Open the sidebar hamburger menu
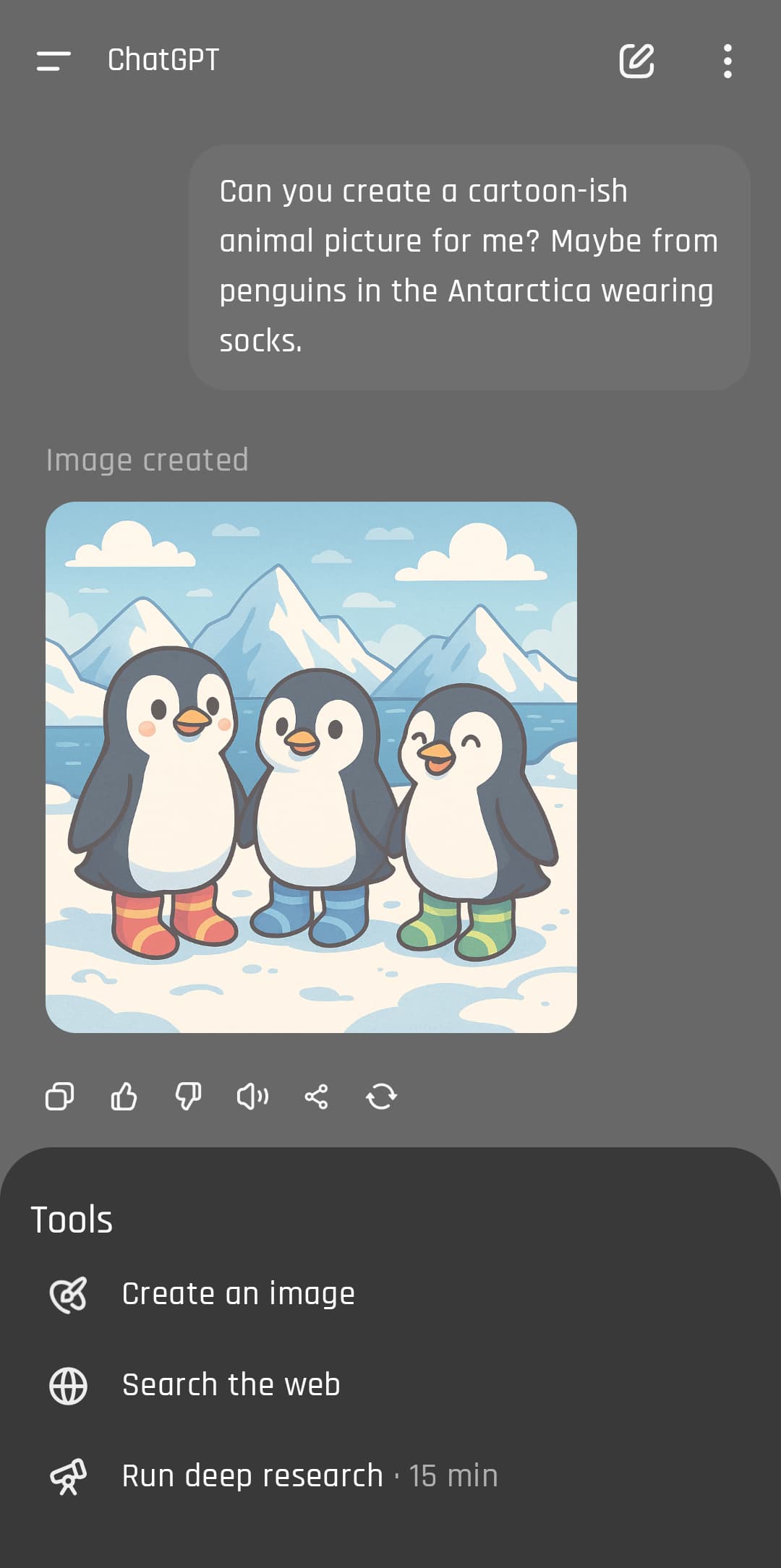This screenshot has width=781, height=1568. pyautogui.click(x=54, y=61)
